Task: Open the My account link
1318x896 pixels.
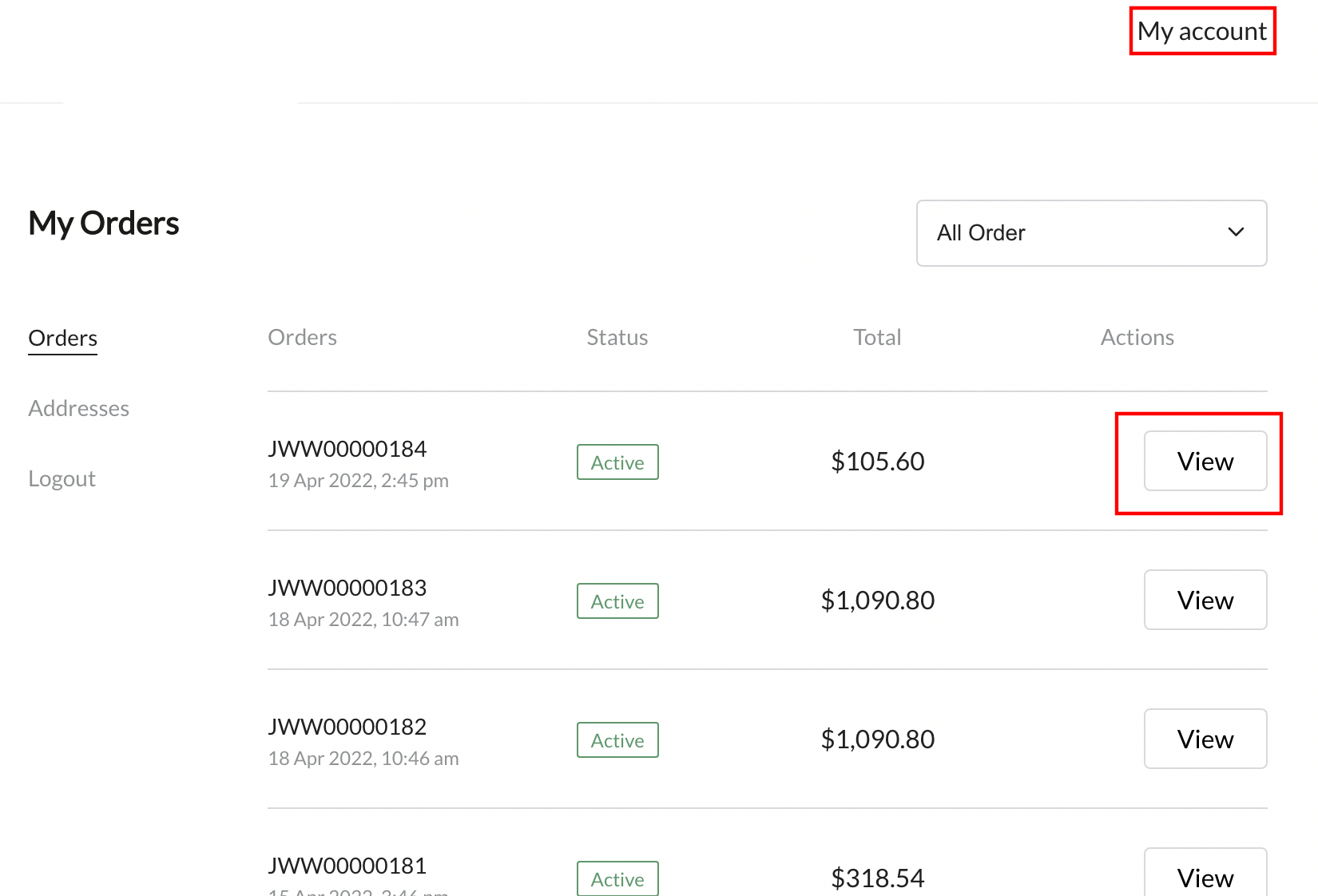Action: point(1201,31)
